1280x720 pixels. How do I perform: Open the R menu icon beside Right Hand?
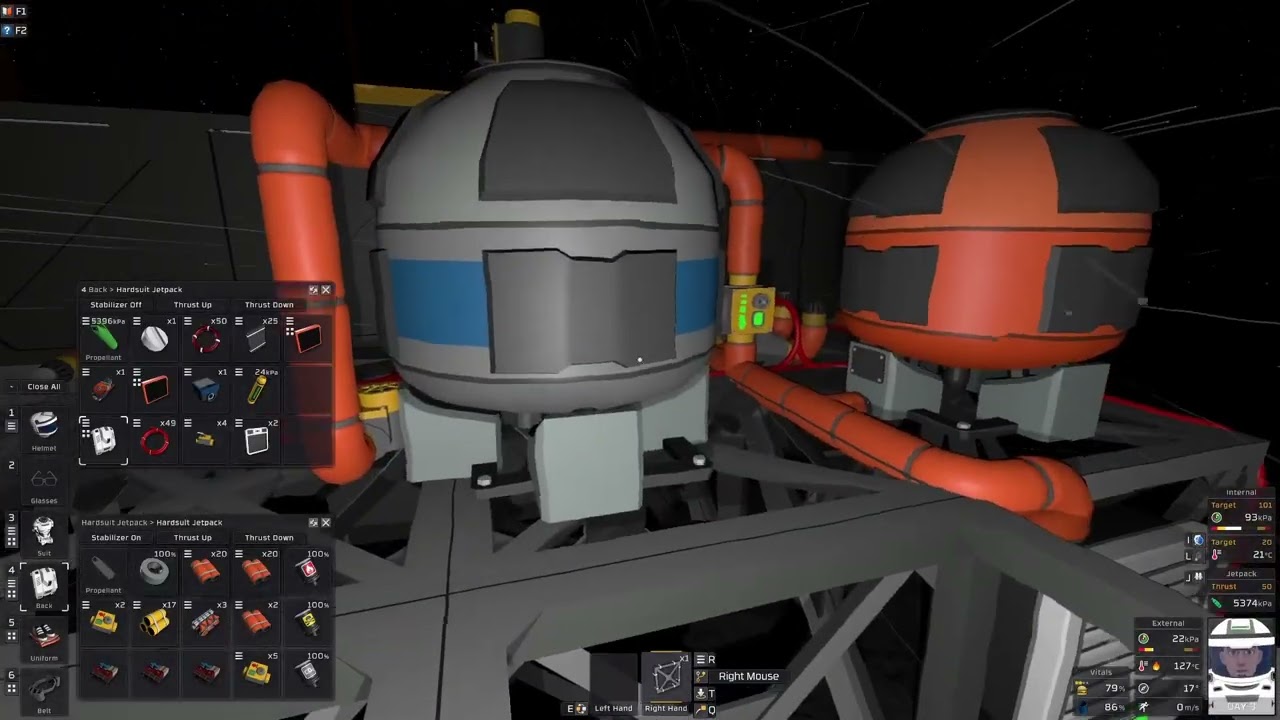coord(700,660)
